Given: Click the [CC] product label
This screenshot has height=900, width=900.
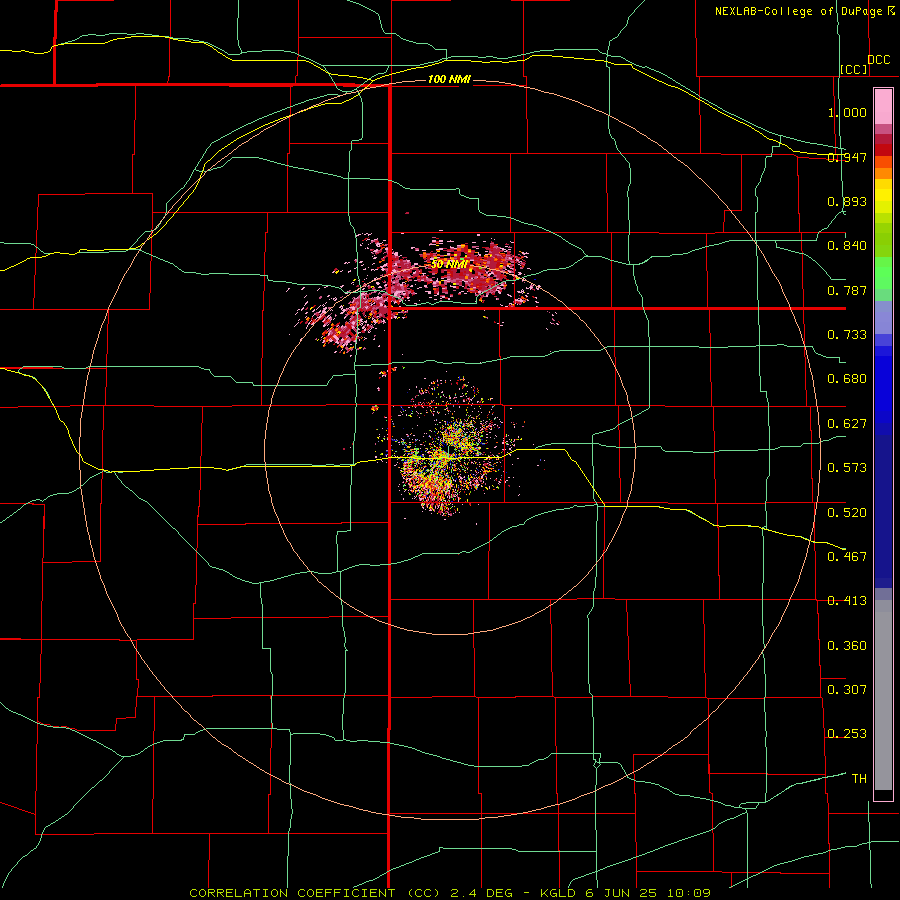Looking at the screenshot, I should [x=854, y=69].
